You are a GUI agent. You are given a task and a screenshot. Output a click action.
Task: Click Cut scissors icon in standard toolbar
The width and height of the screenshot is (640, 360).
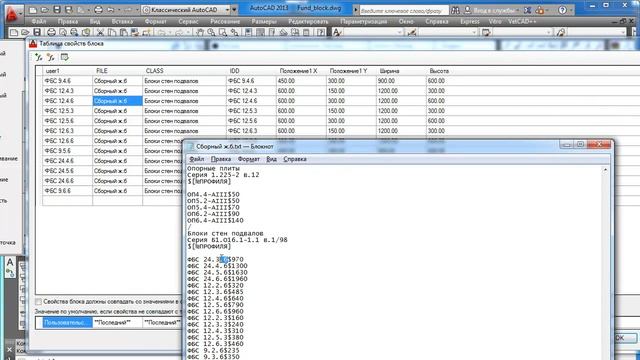tap(100, 32)
